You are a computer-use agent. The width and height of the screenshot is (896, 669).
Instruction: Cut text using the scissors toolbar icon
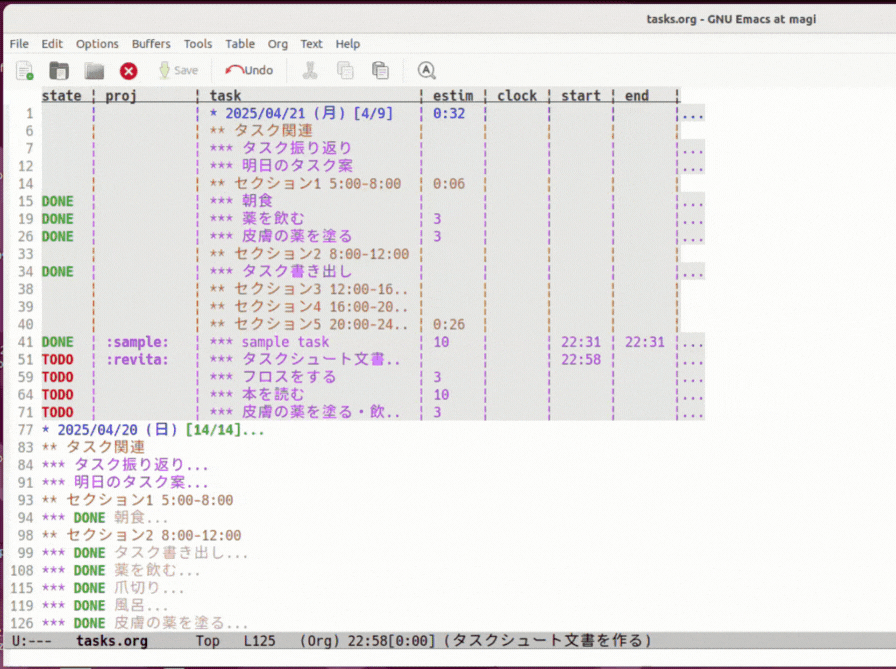click(310, 70)
